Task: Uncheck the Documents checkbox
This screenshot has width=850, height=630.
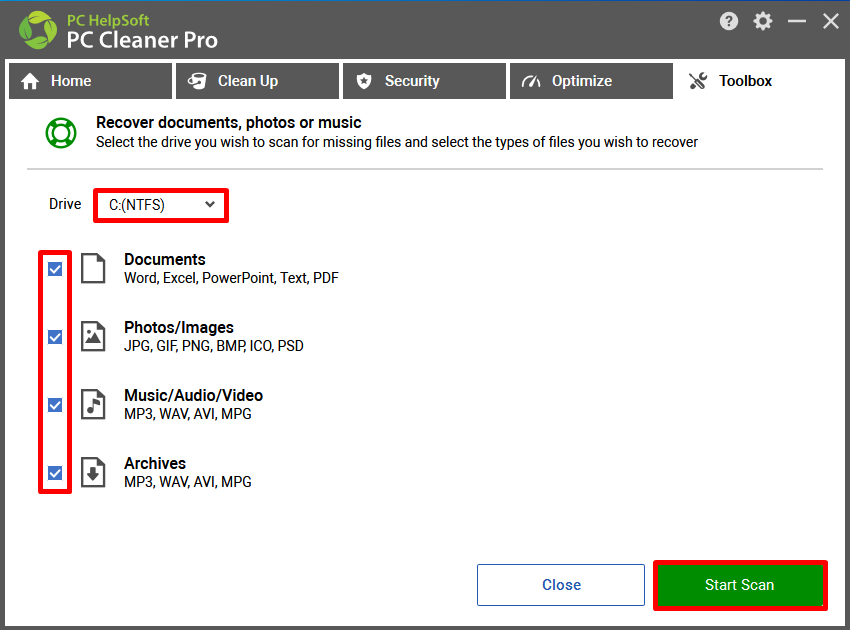Action: (55, 269)
